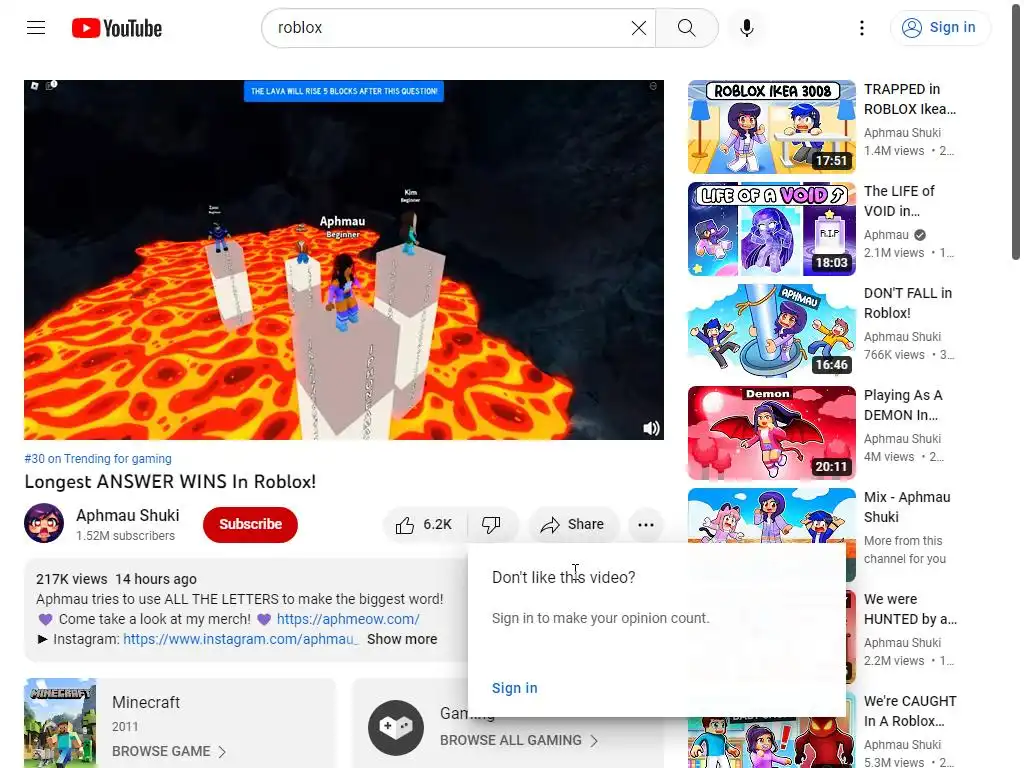Mute the video using speaker icon

tap(651, 428)
